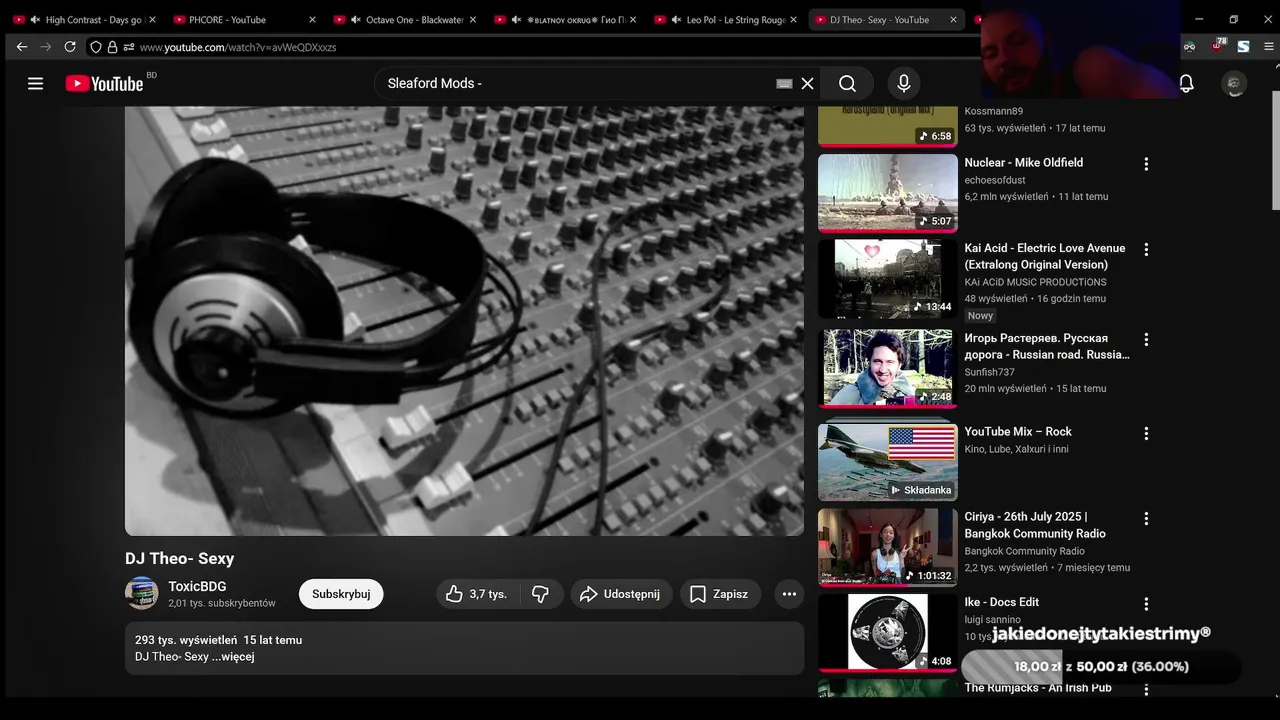1280x720 pixels.
Task: Open the ToxicBDG channel avatar
Action: [x=142, y=593]
